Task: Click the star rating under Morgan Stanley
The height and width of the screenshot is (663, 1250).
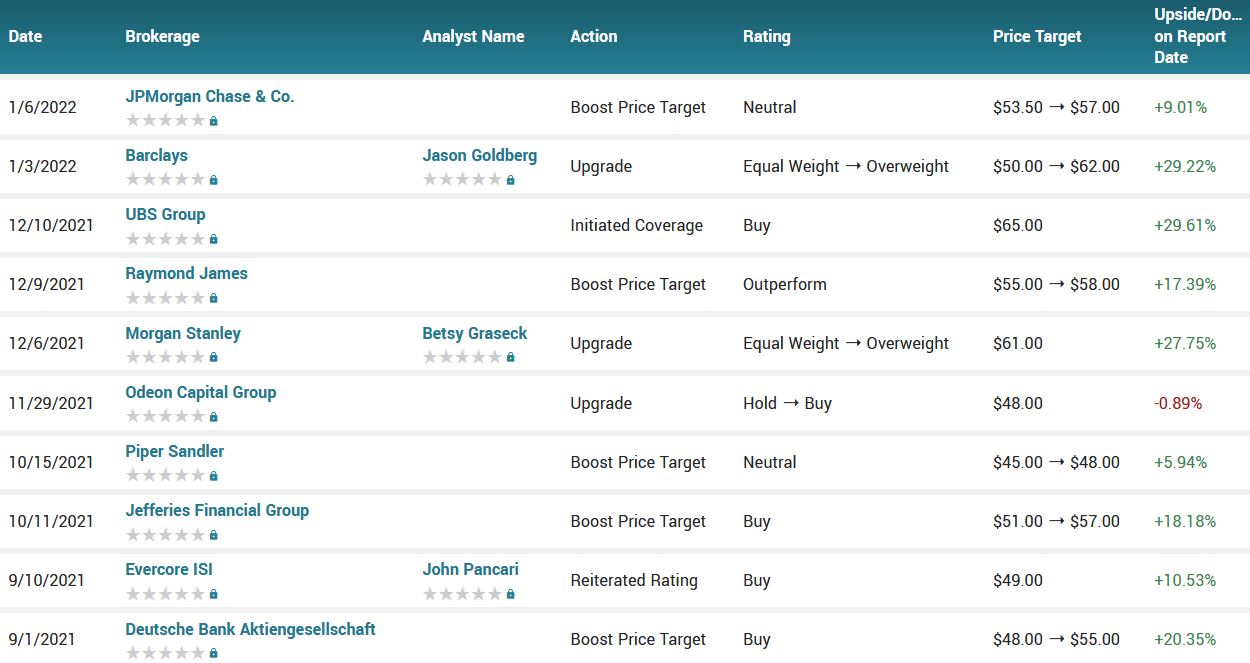Action: 165,357
